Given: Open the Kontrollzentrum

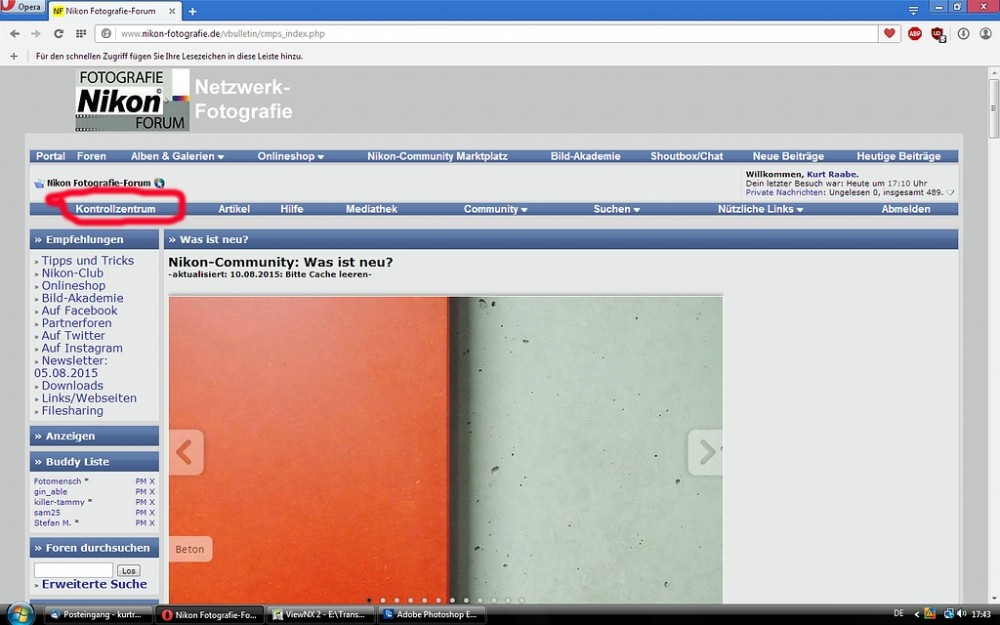Looking at the screenshot, I should (115, 209).
